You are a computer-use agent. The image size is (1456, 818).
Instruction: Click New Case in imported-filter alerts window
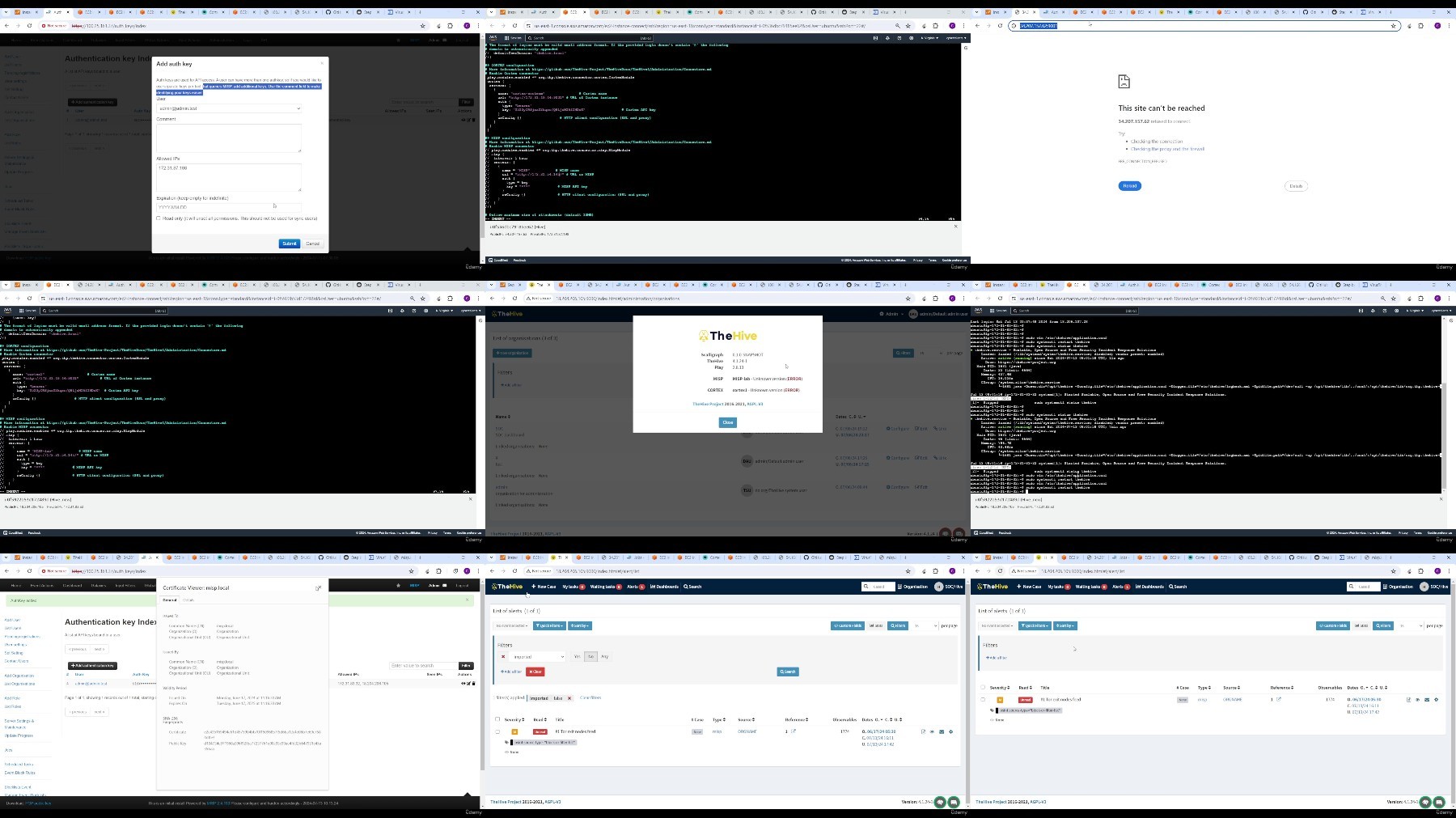pyautogui.click(x=544, y=587)
